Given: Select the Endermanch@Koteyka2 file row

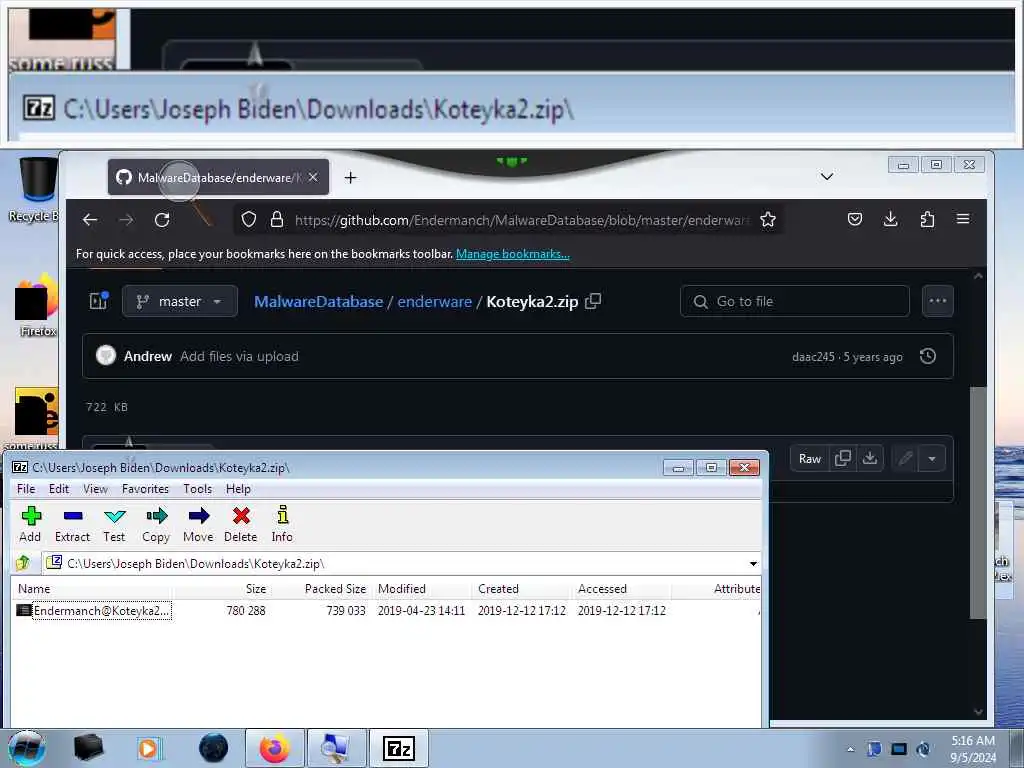Looking at the screenshot, I should [x=385, y=611].
